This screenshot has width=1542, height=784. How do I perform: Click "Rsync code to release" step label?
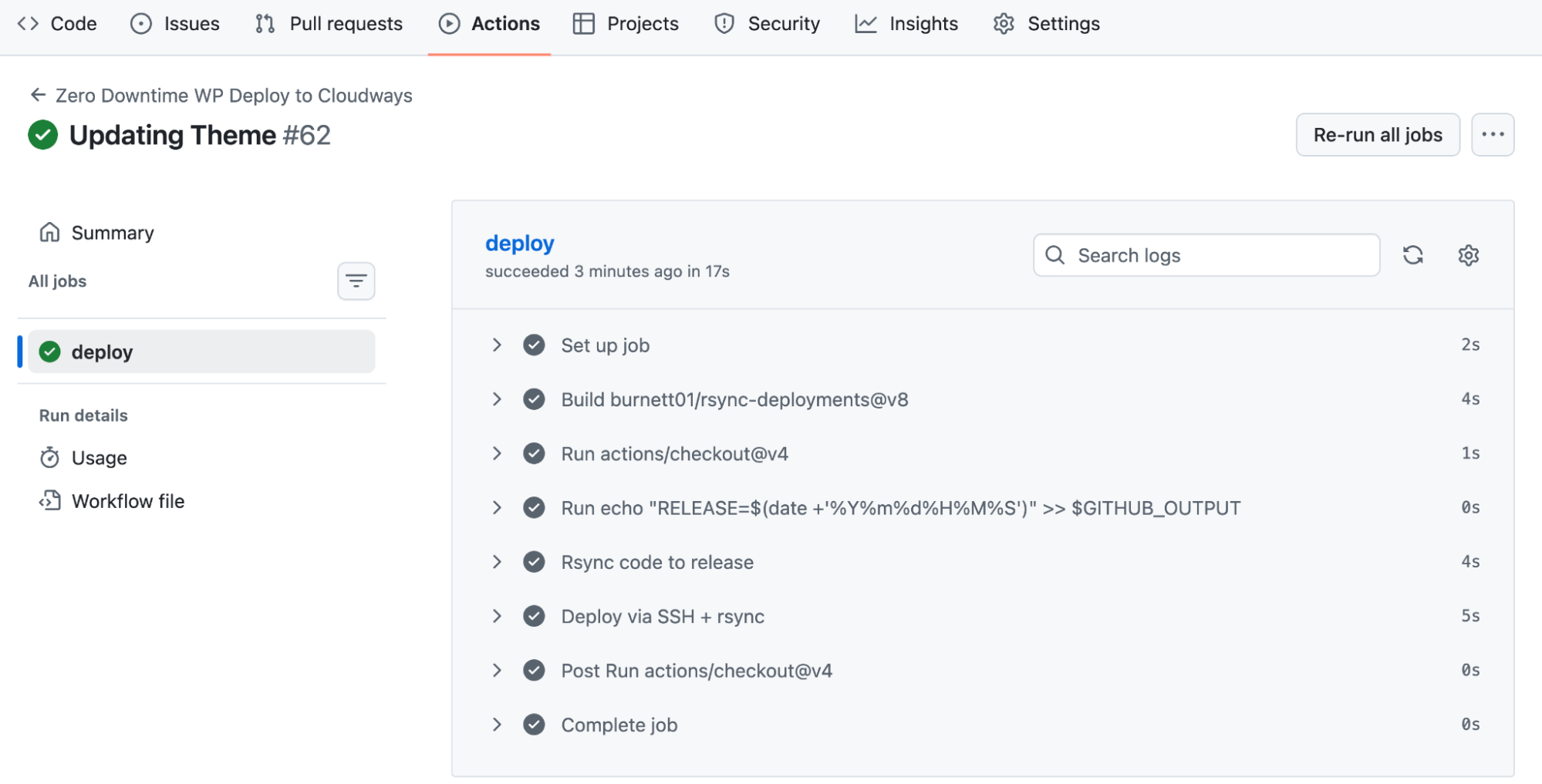[657, 562]
